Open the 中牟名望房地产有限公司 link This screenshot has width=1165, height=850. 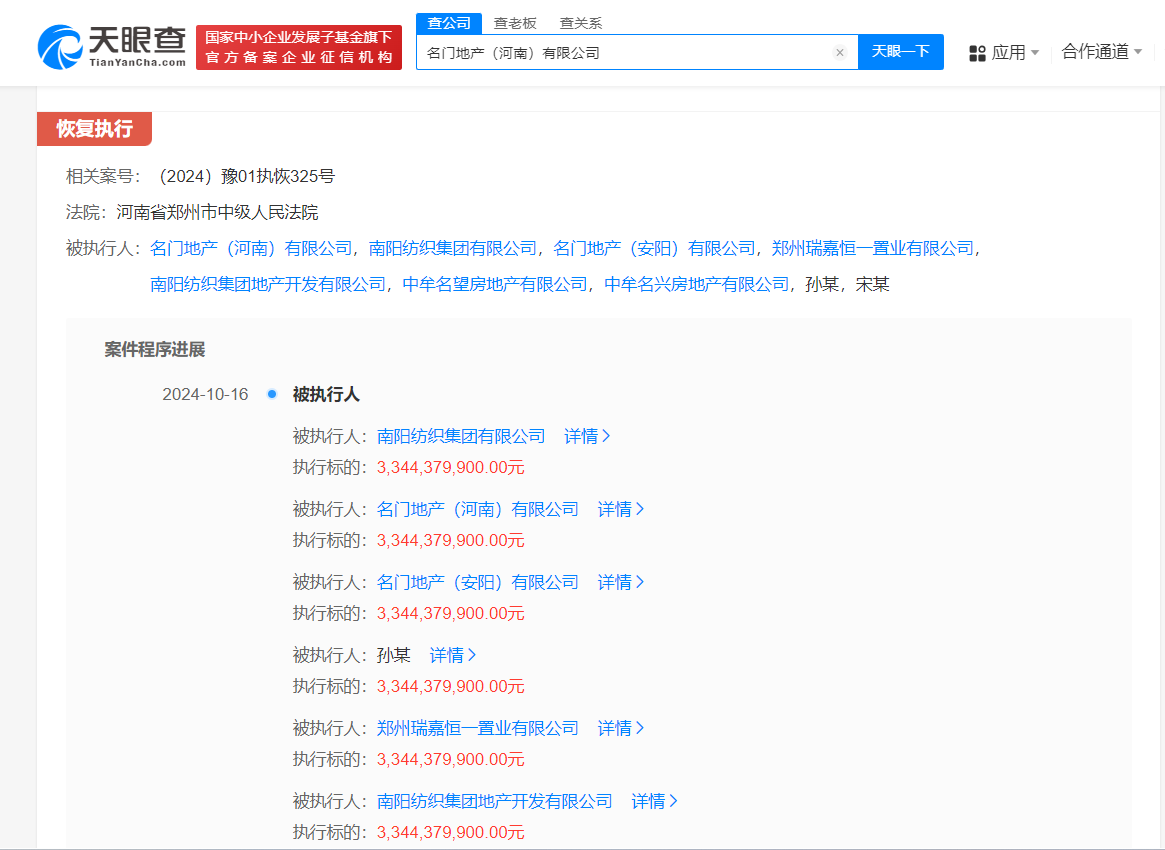click(x=495, y=285)
